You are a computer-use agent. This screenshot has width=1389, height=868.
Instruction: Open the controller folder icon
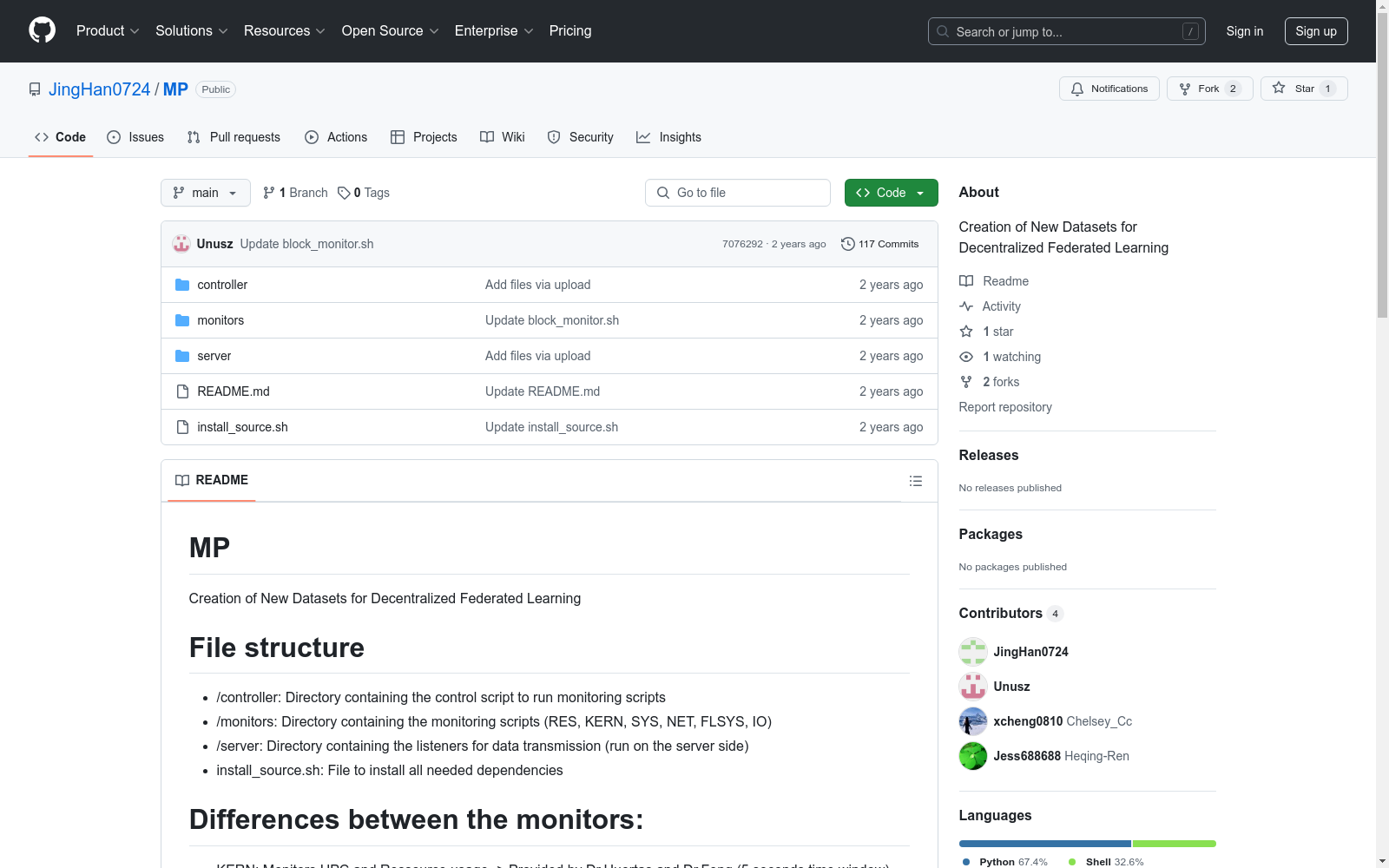click(182, 285)
